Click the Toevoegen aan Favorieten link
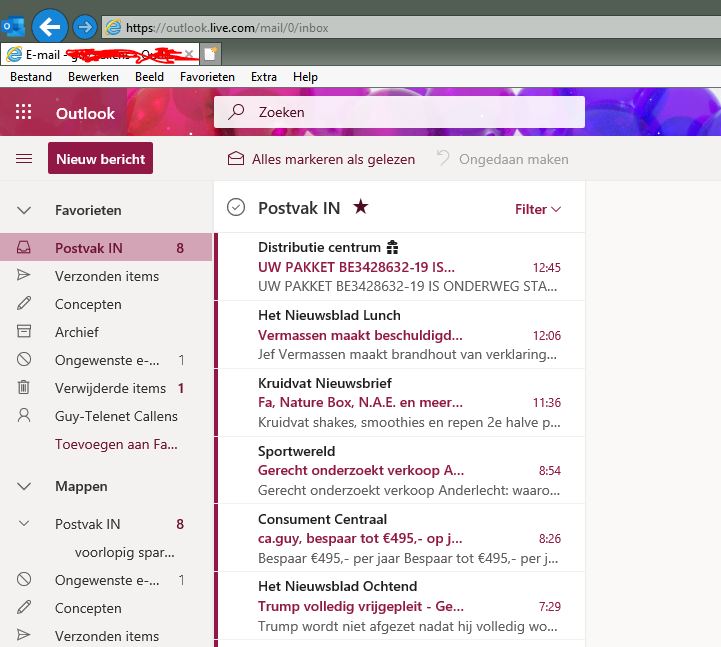The image size is (721, 647). [x=114, y=444]
